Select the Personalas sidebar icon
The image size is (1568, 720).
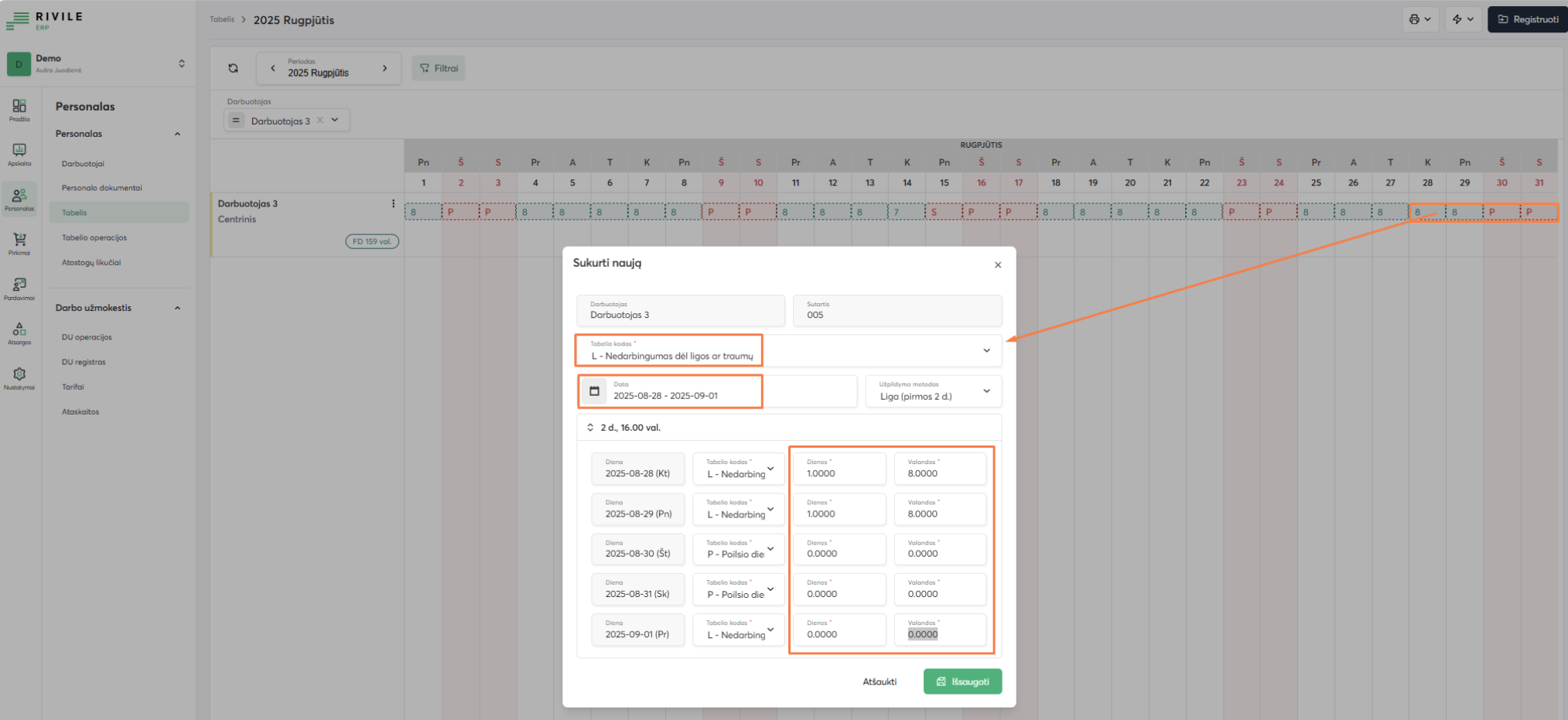18,196
